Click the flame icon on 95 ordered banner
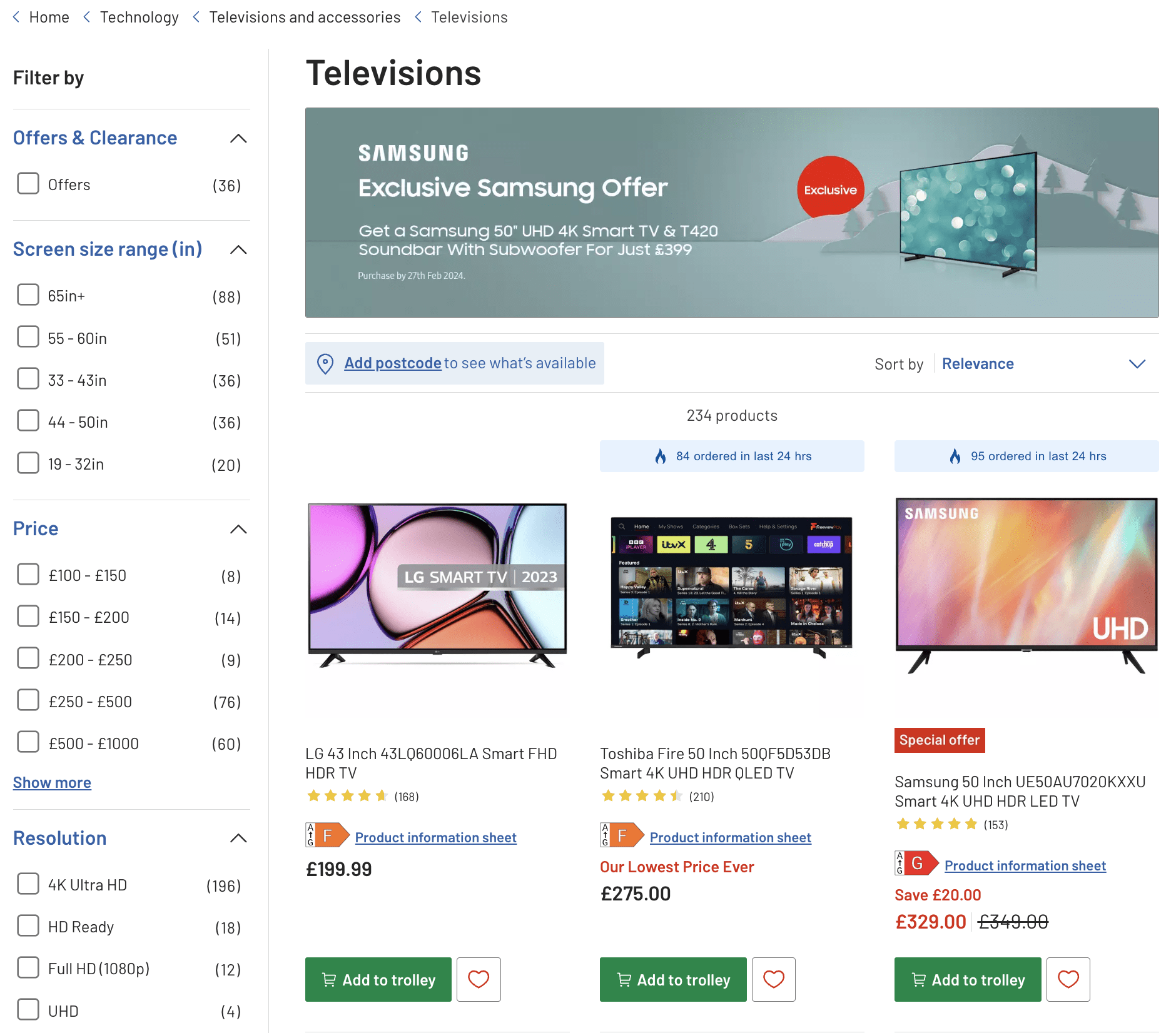Image resolution: width=1176 pixels, height=1033 pixels. pos(955,456)
